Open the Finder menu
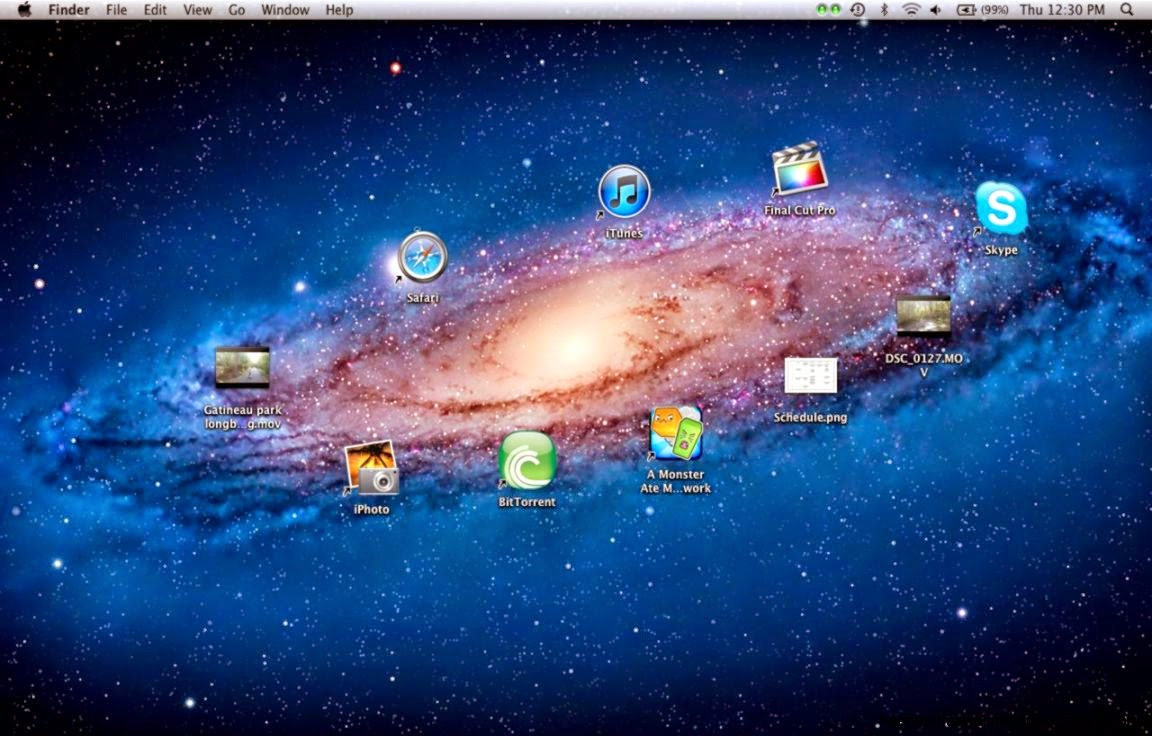This screenshot has height=736, width=1152. tap(68, 9)
